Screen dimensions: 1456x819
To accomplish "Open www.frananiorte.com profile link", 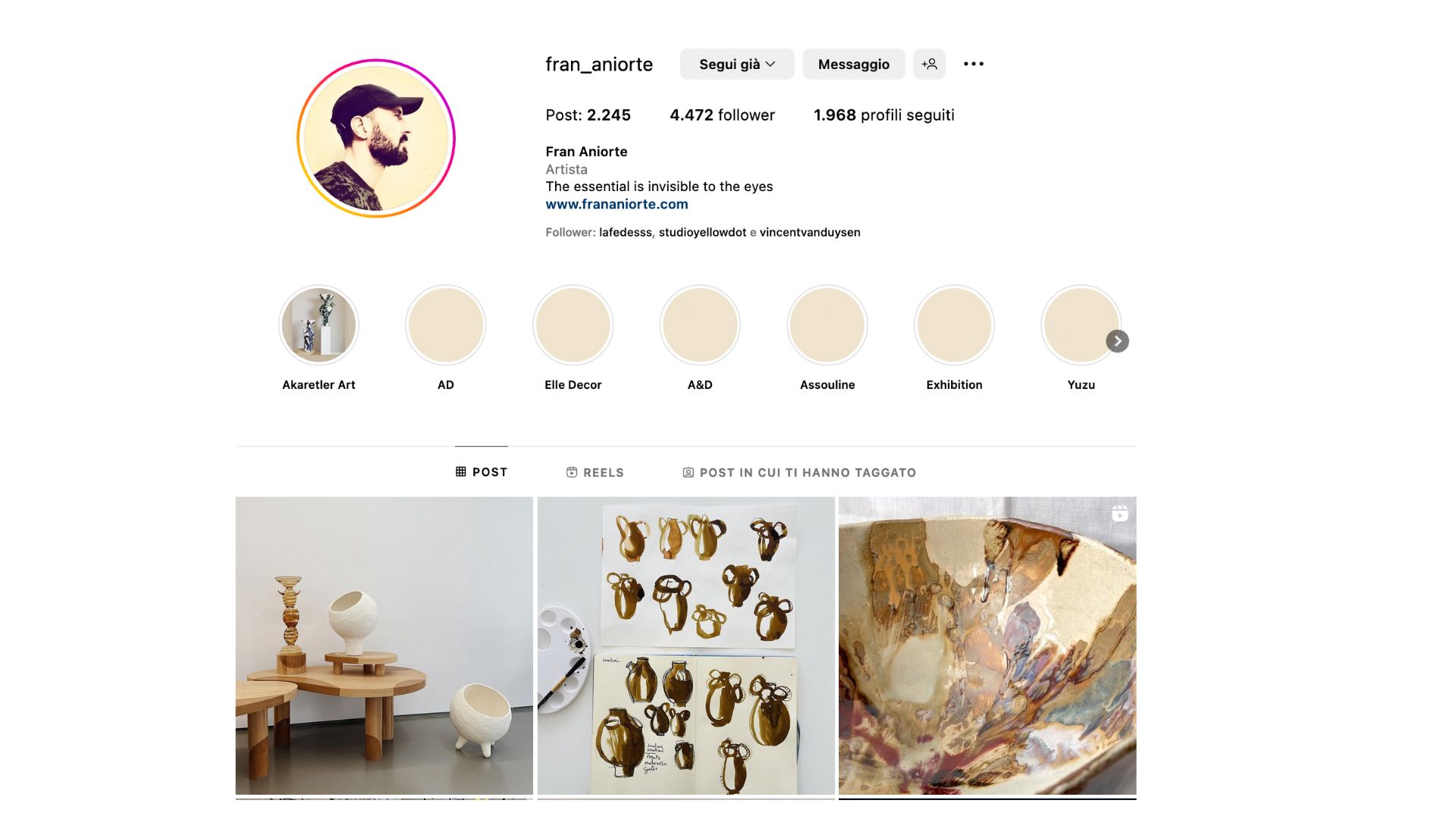I will coord(616,204).
